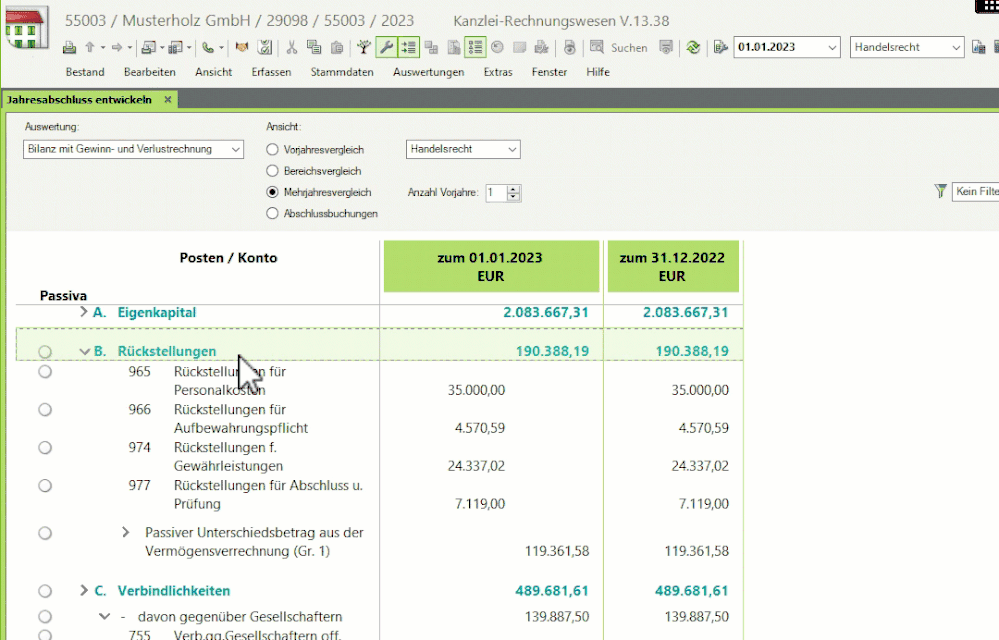
Task: Click the handshake toolbar icon
Action: pos(241,47)
